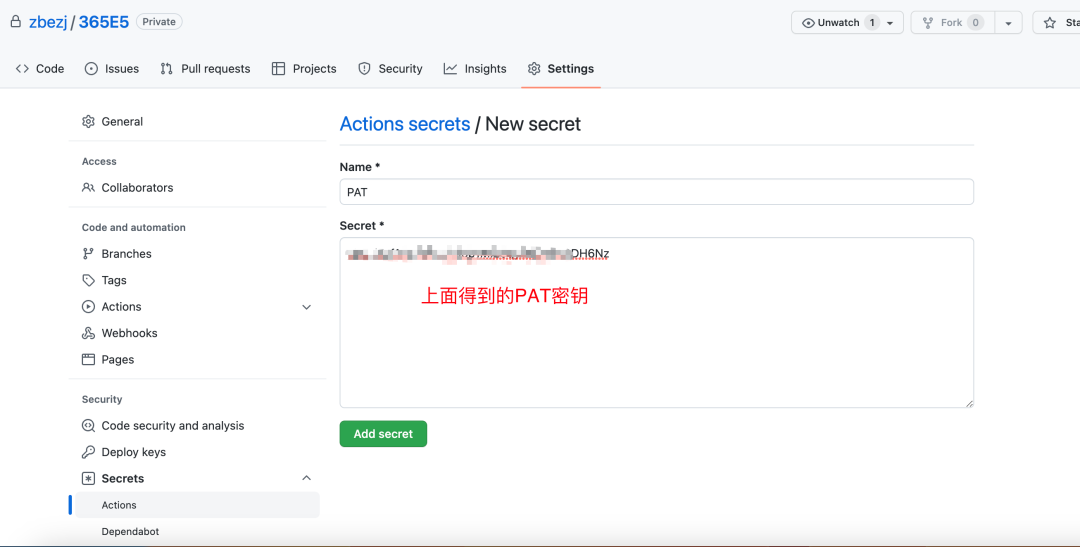The width and height of the screenshot is (1080, 547).
Task: Click the Name input field containing PAT
Action: (656, 192)
